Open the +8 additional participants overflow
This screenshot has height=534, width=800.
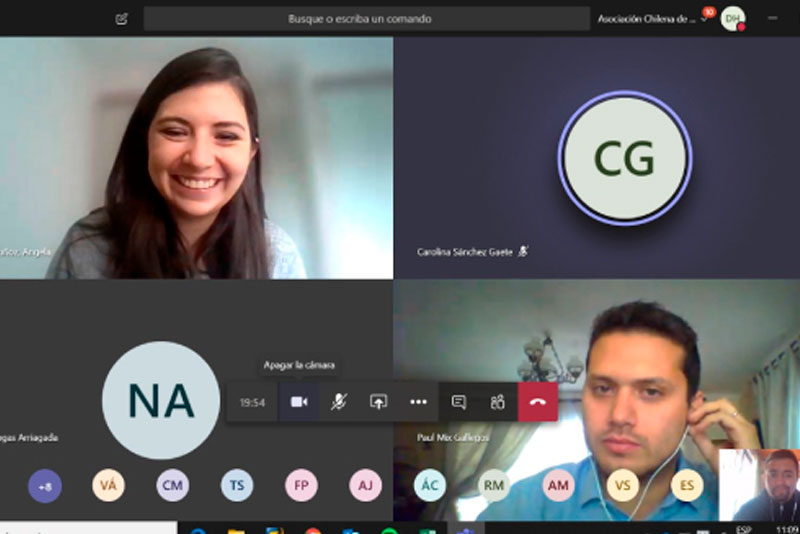click(x=45, y=486)
